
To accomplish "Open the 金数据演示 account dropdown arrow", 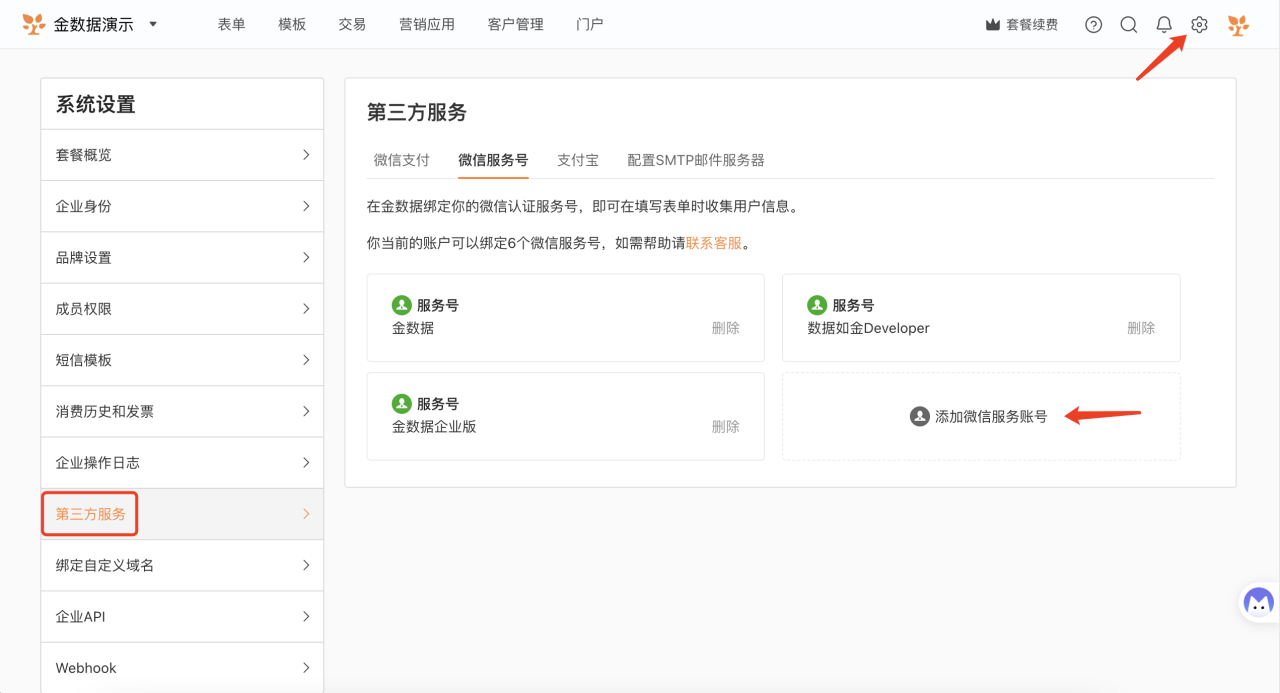I will pos(153,24).
